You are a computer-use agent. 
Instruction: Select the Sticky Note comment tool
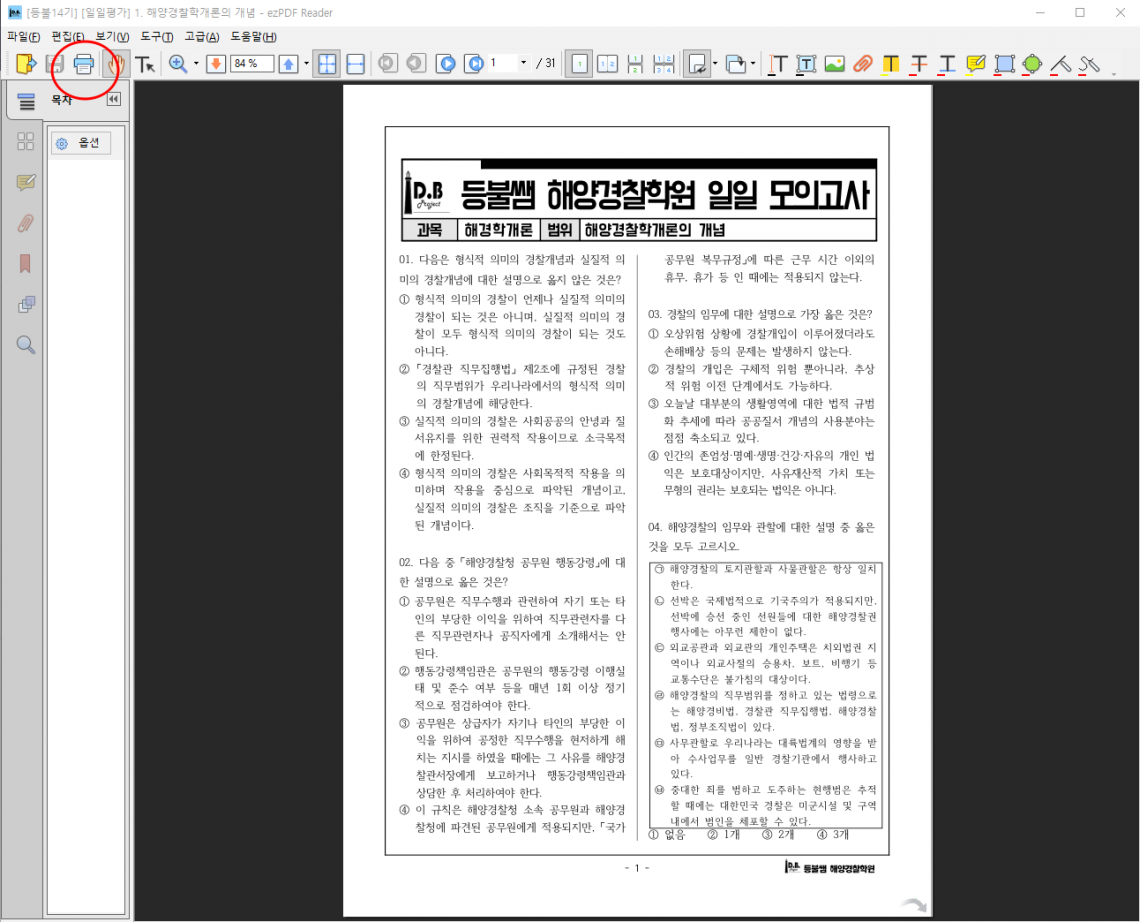point(976,64)
